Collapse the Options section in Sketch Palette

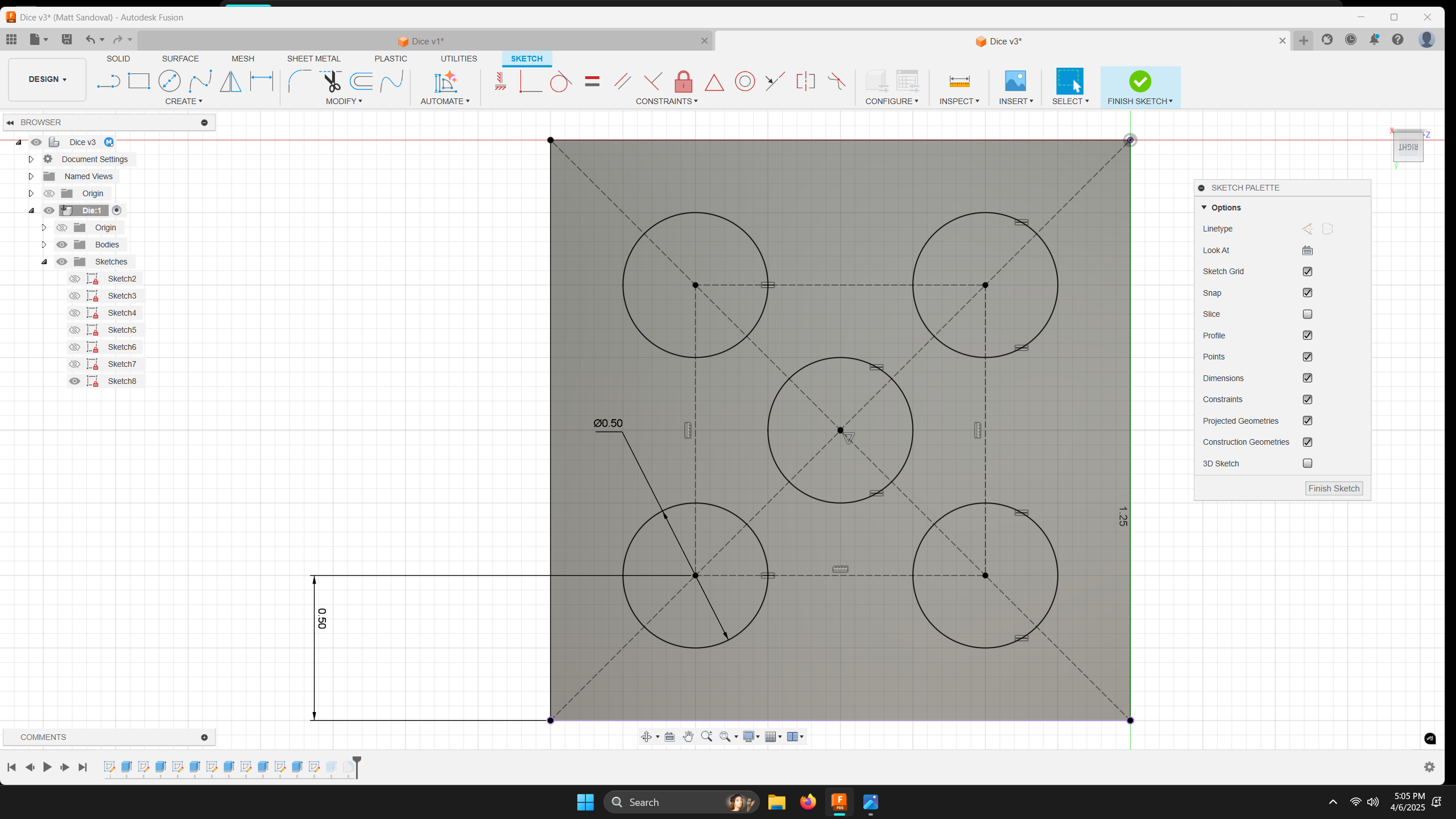pos(1203,208)
